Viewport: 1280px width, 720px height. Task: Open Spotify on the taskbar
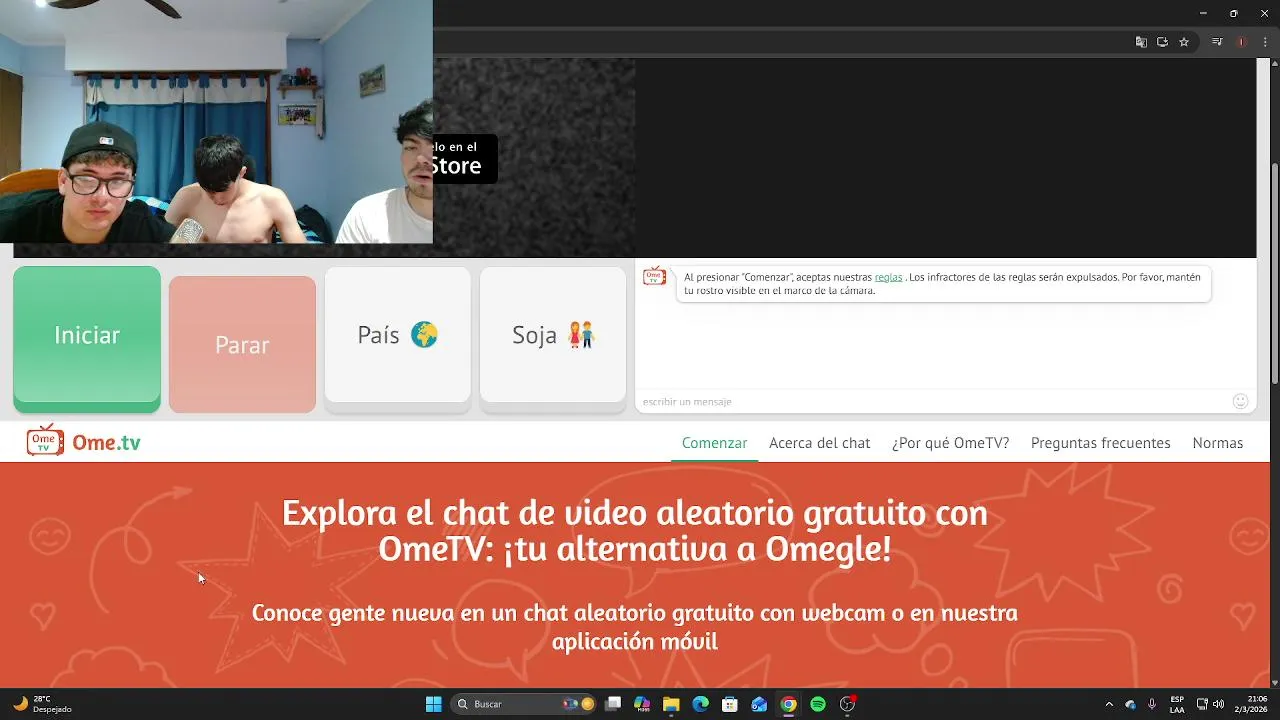click(818, 704)
